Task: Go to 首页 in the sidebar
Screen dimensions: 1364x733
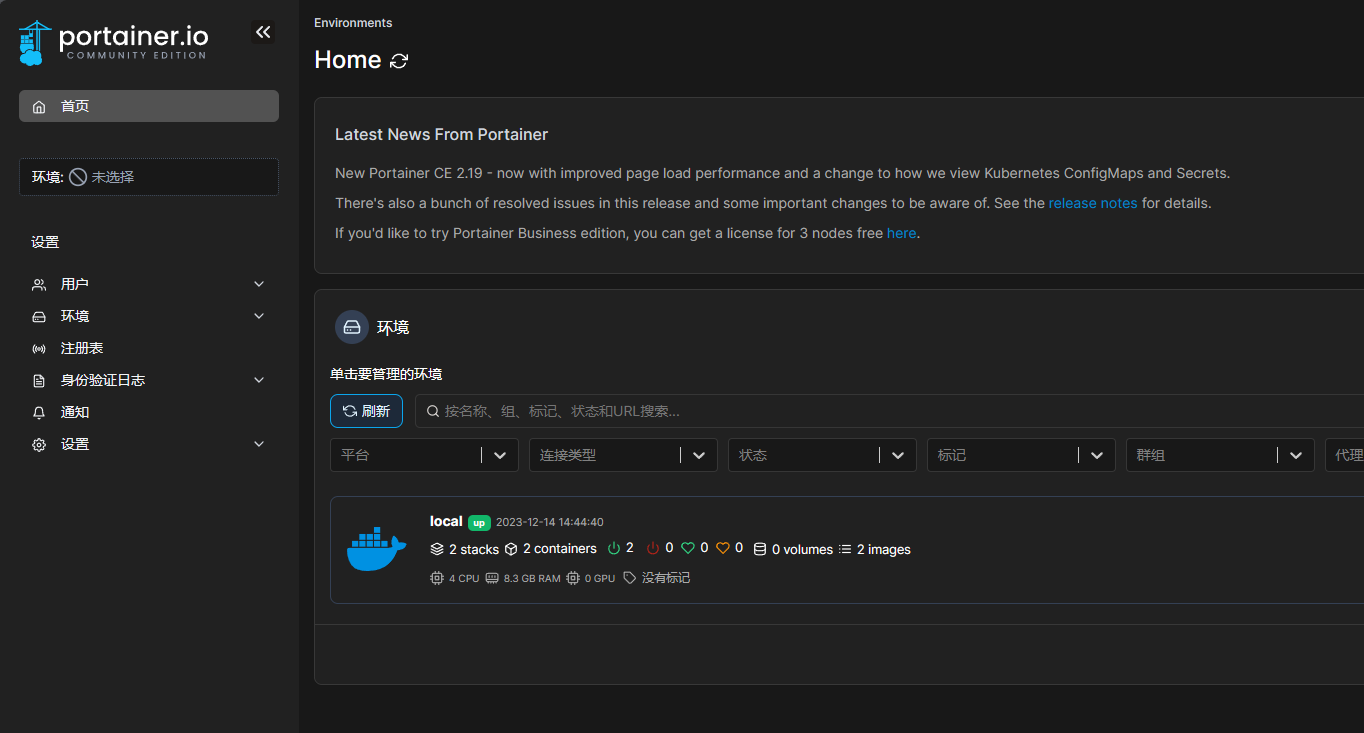Action: 149,106
